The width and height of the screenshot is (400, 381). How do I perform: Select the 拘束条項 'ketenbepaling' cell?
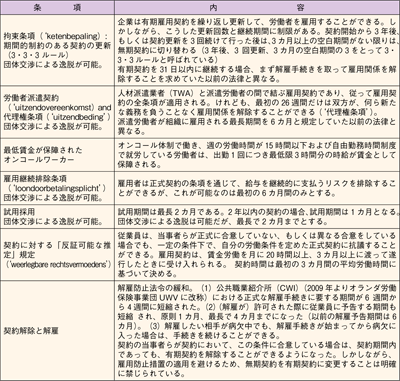coord(57,50)
